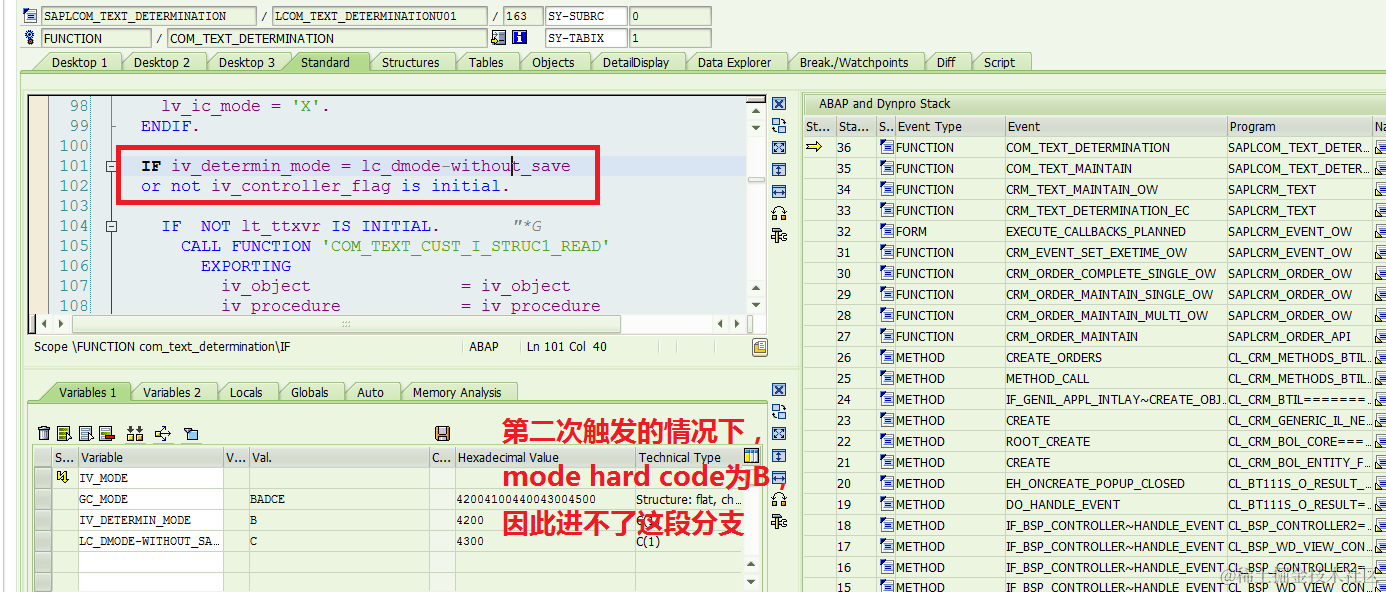Switch to the Desktop 2 tab

coord(162,62)
